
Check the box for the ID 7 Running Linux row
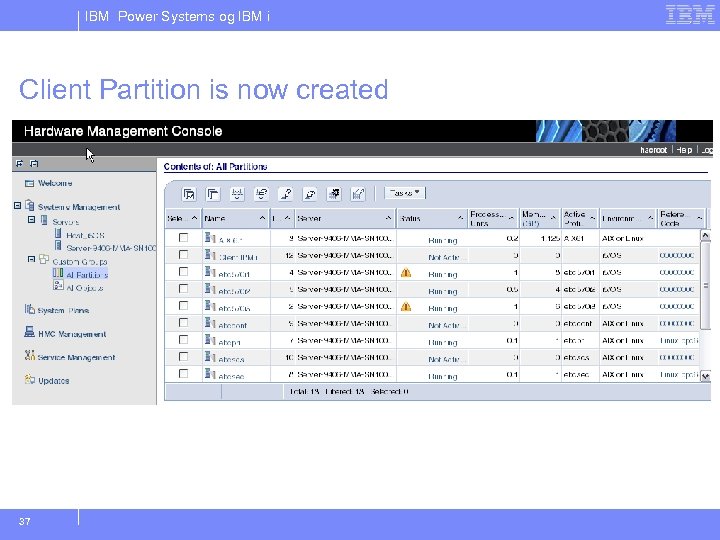pyautogui.click(x=183, y=339)
